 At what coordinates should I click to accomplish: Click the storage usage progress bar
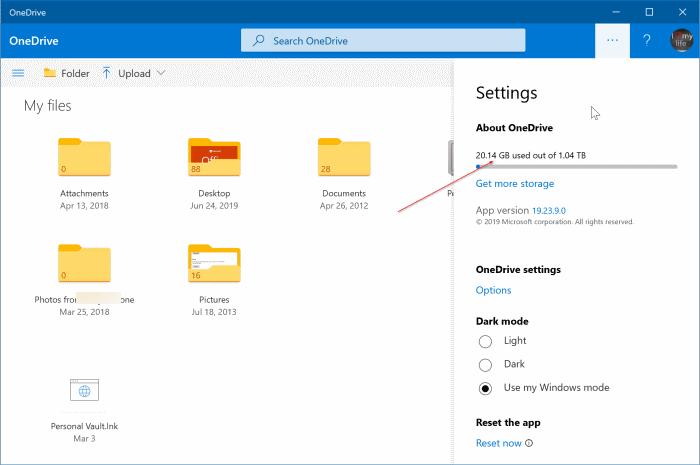coord(576,166)
